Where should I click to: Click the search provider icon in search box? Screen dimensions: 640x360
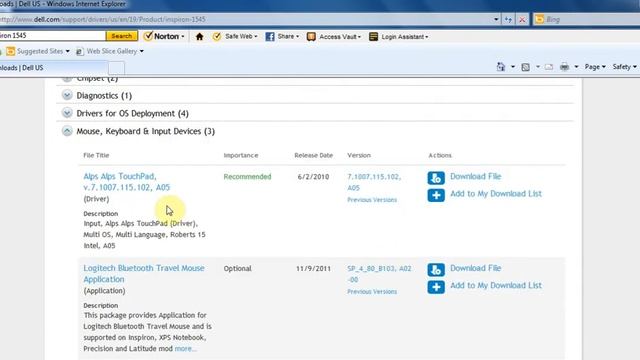[x=540, y=19]
